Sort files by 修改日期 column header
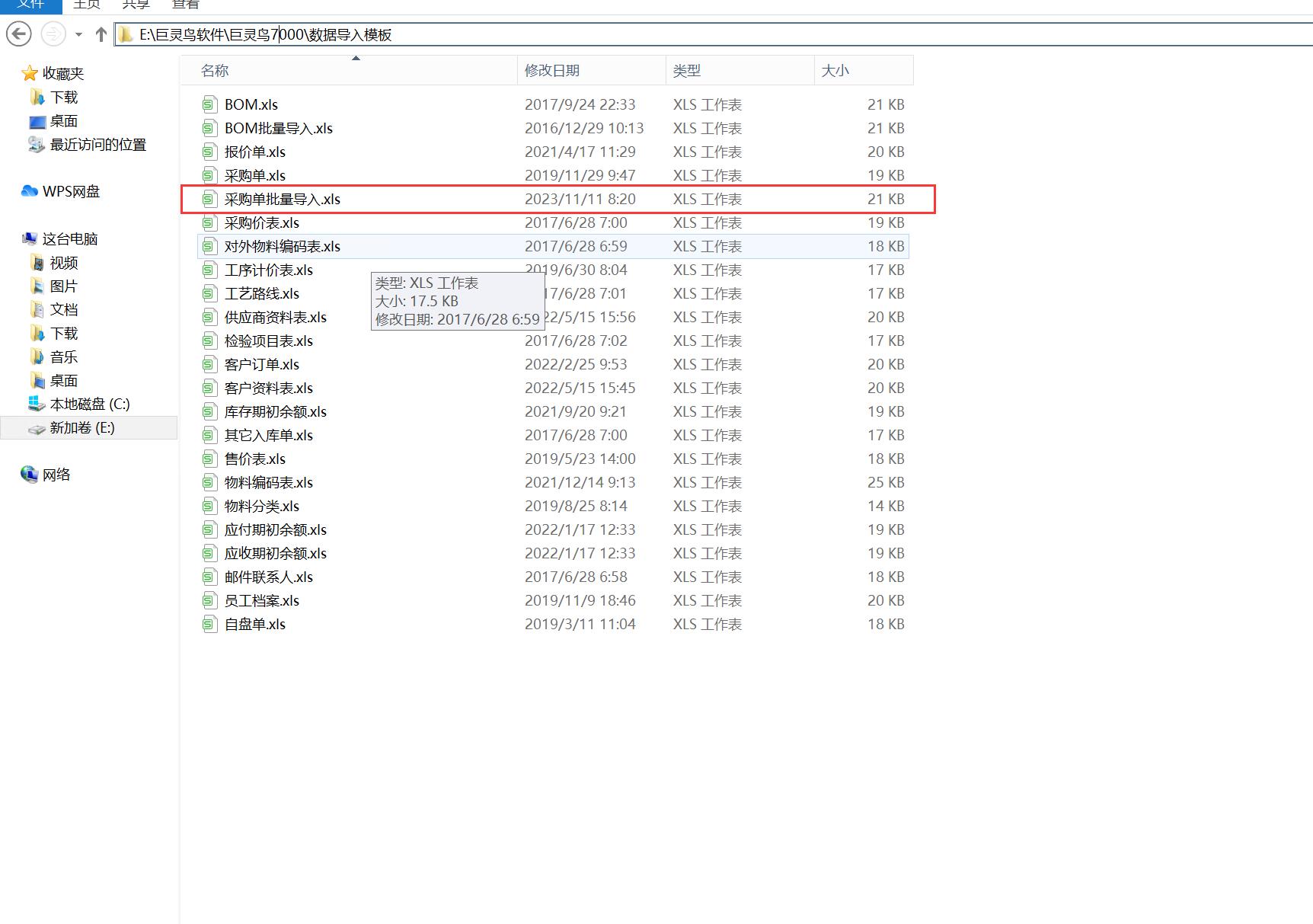The image size is (1313, 924). [552, 71]
